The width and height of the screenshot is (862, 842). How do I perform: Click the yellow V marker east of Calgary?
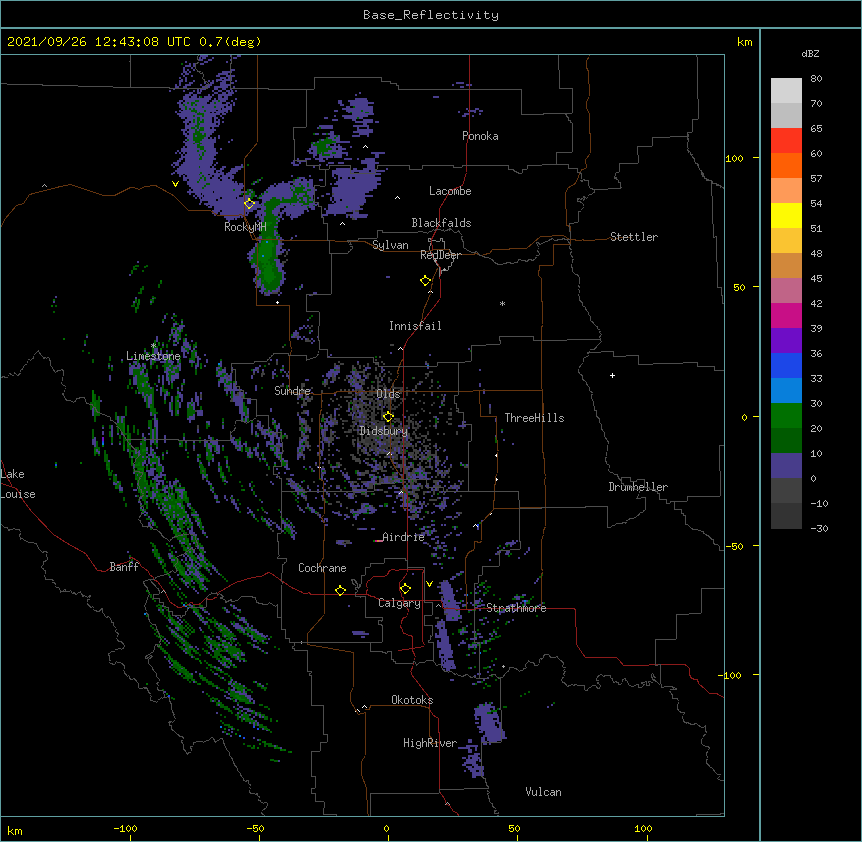click(429, 584)
